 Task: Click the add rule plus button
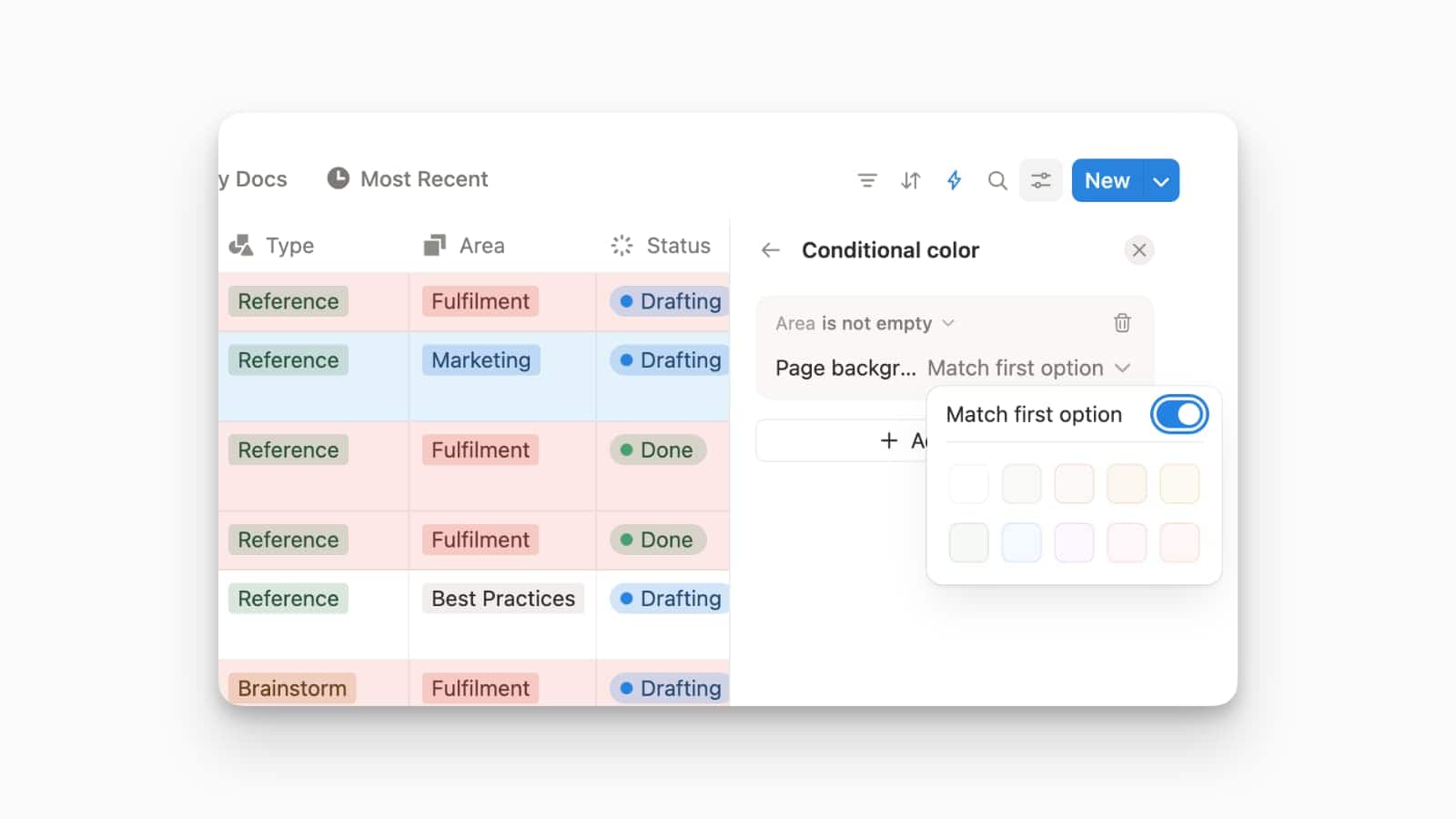(842, 440)
